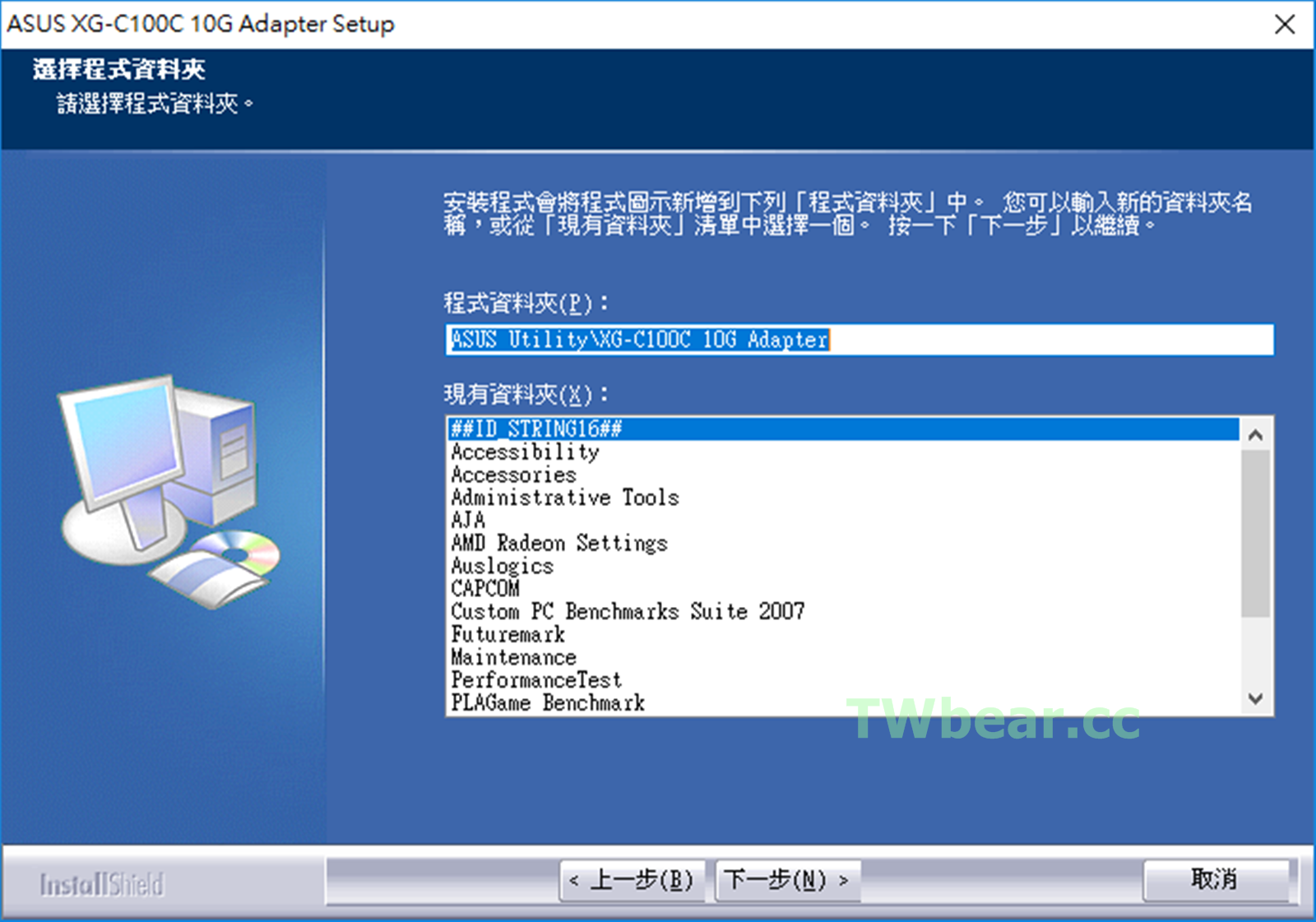Click the 下一步(N) next button
The image size is (1316, 922).
click(788, 880)
